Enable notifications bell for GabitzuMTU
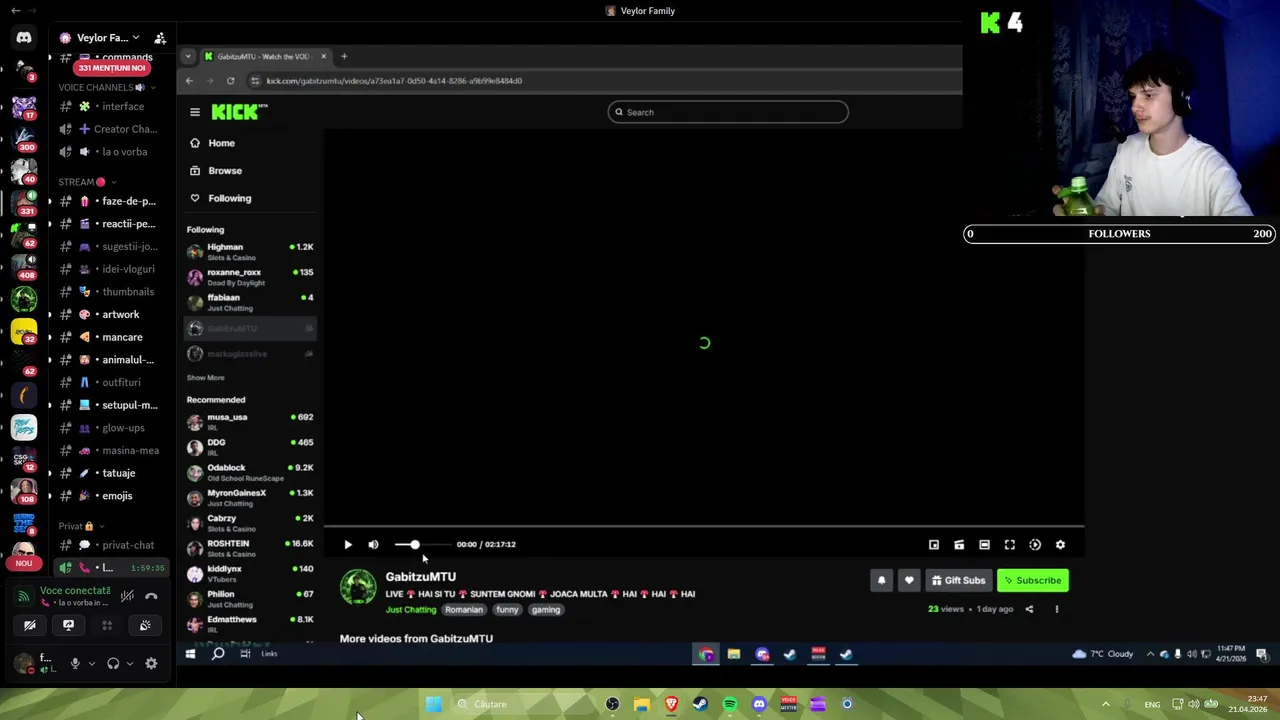 881,580
